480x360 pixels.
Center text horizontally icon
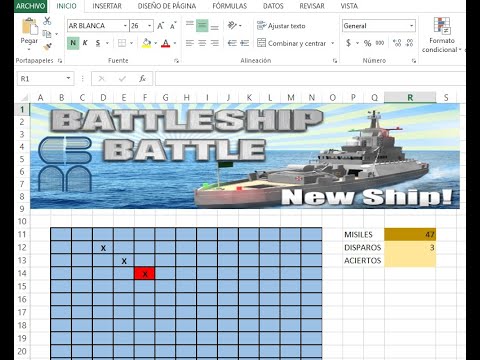pyautogui.click(x=202, y=43)
